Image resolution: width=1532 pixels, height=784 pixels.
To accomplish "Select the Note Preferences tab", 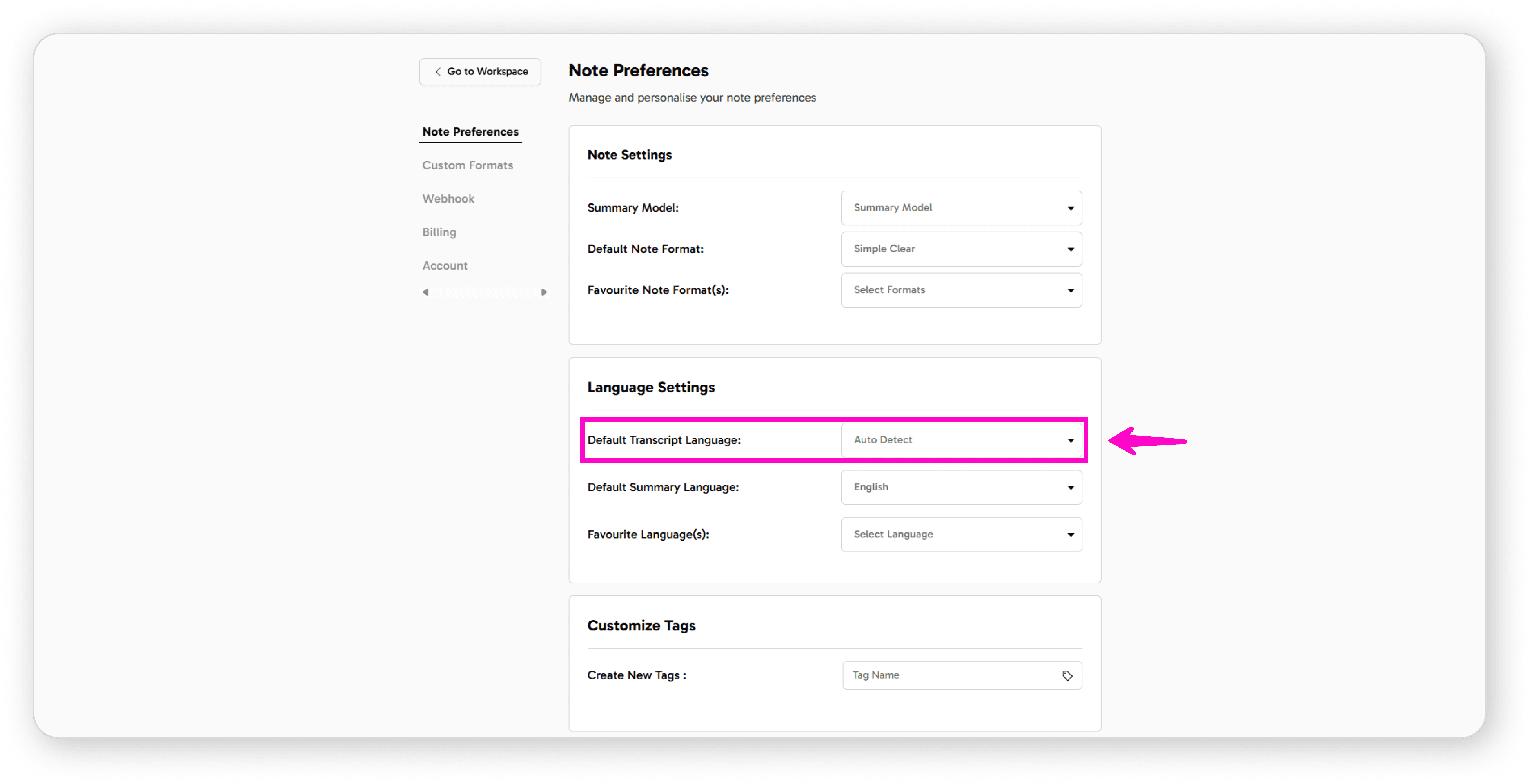I will coord(470,131).
